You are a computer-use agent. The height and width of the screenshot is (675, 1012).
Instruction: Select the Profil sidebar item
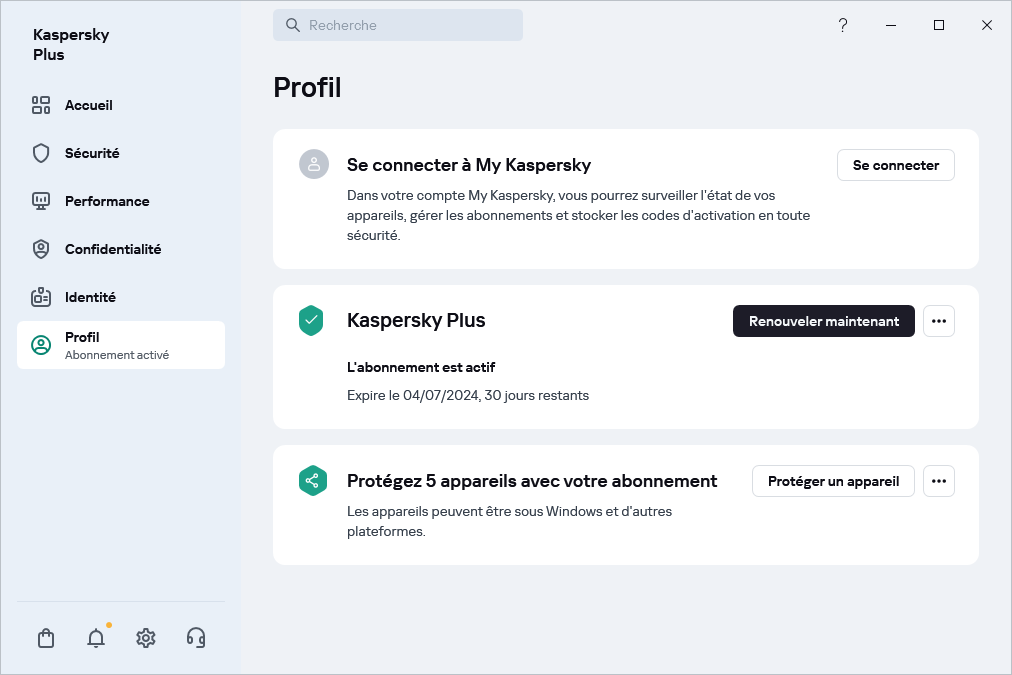coord(120,345)
